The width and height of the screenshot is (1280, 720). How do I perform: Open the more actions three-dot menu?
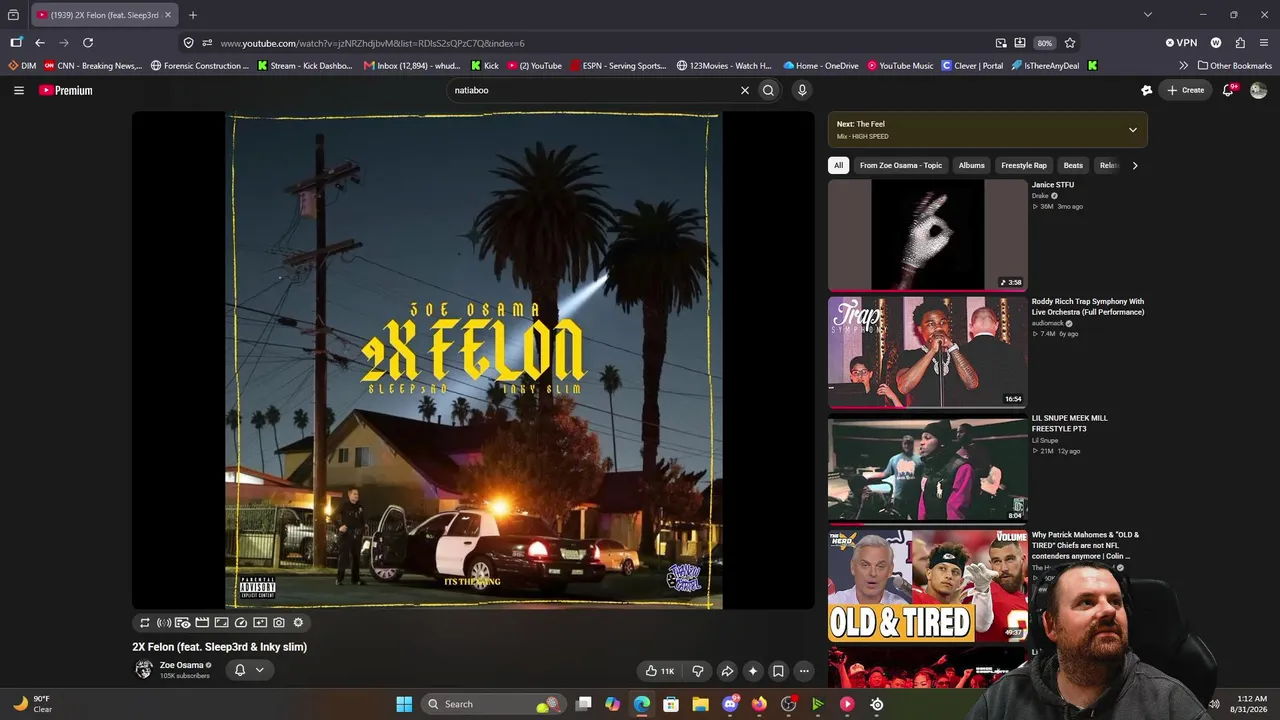point(804,671)
